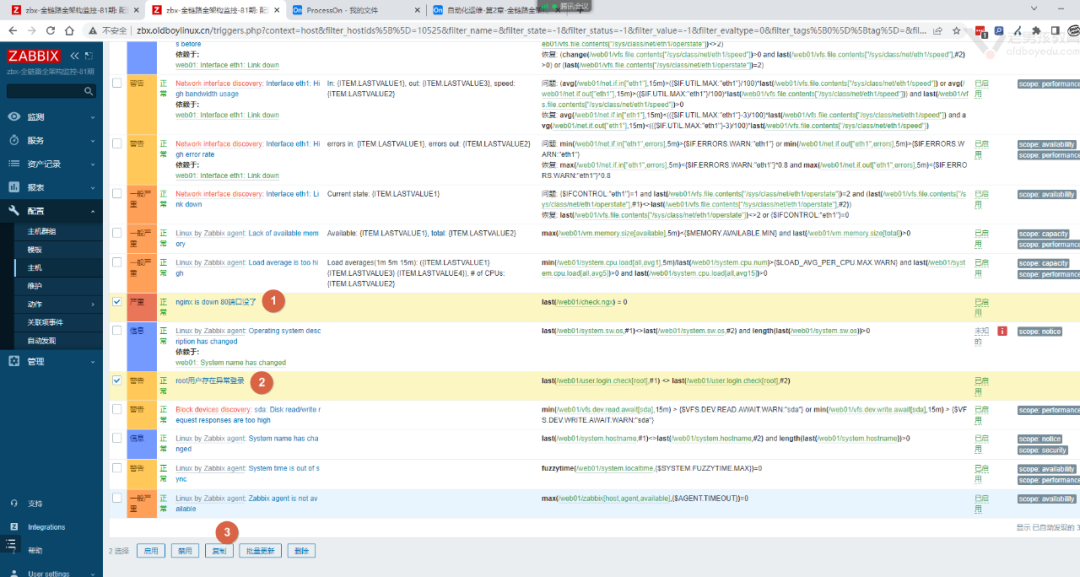Collapse the Zabbix sidebar with double-arrow icon
The width and height of the screenshot is (1080, 577).
point(74,56)
